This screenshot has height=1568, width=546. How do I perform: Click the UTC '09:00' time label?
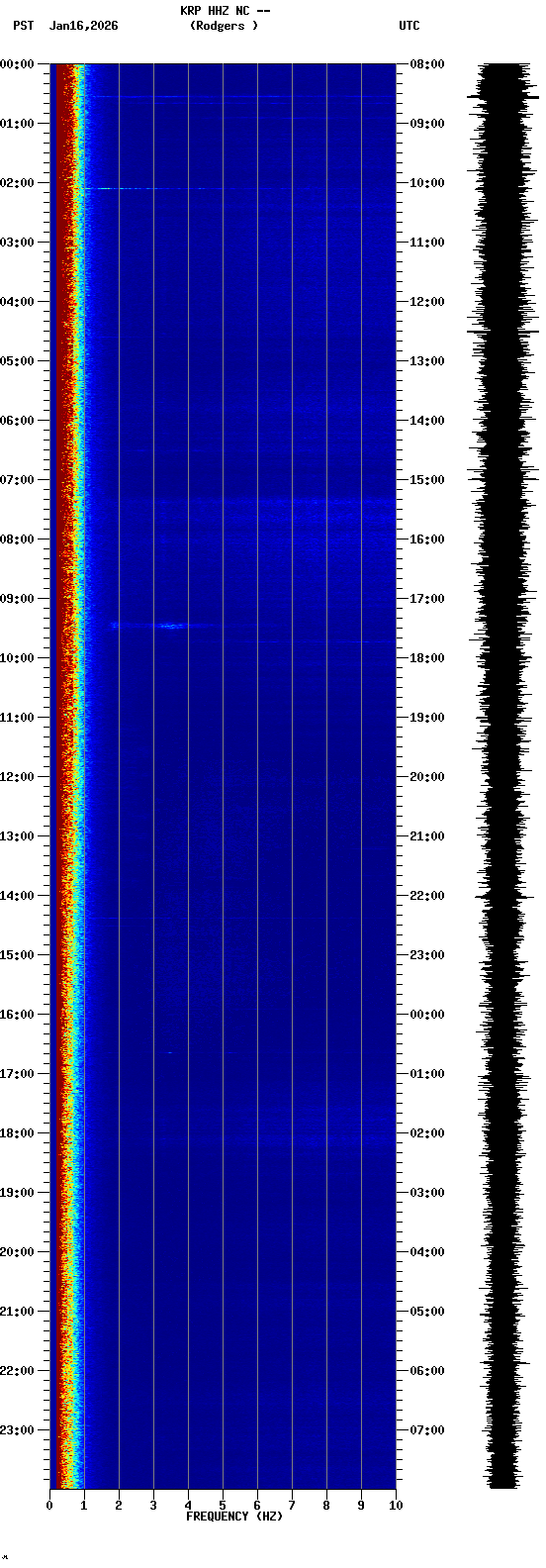pyautogui.click(x=427, y=124)
